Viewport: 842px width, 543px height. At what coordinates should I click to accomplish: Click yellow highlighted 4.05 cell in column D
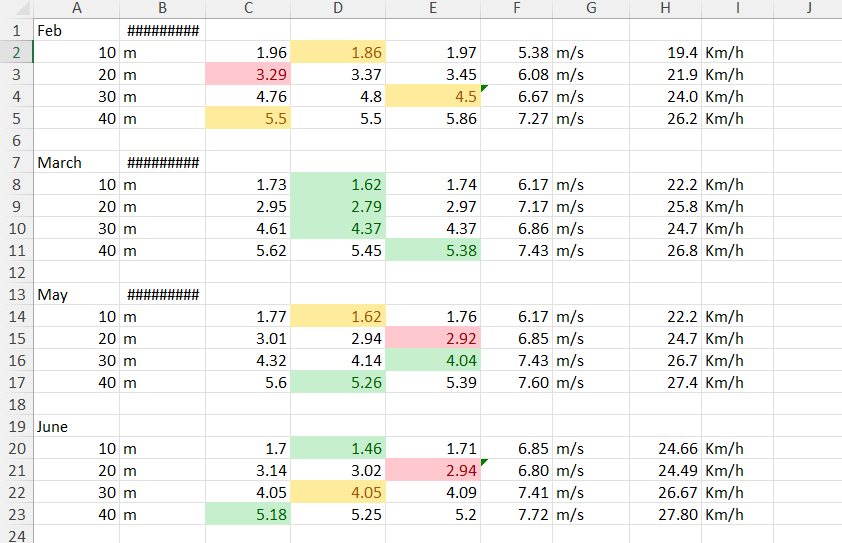(338, 493)
